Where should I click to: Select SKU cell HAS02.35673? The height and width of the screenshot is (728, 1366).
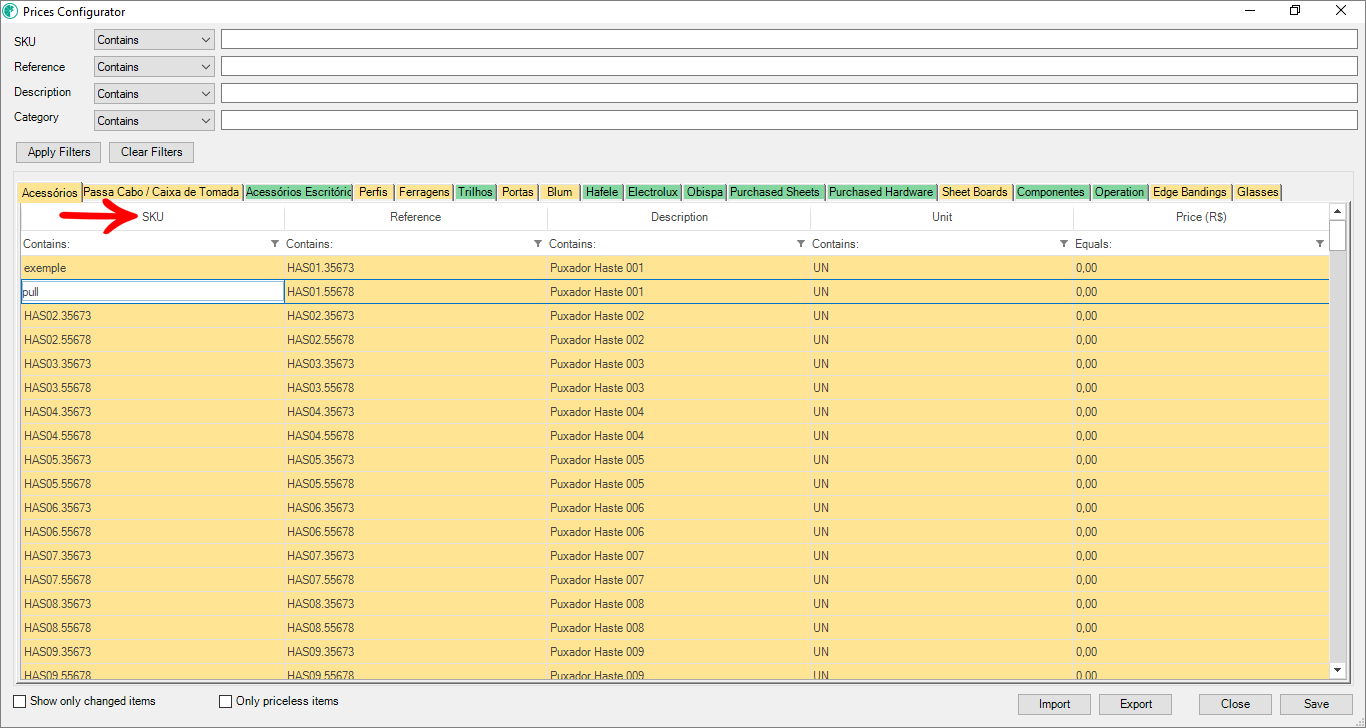point(153,316)
